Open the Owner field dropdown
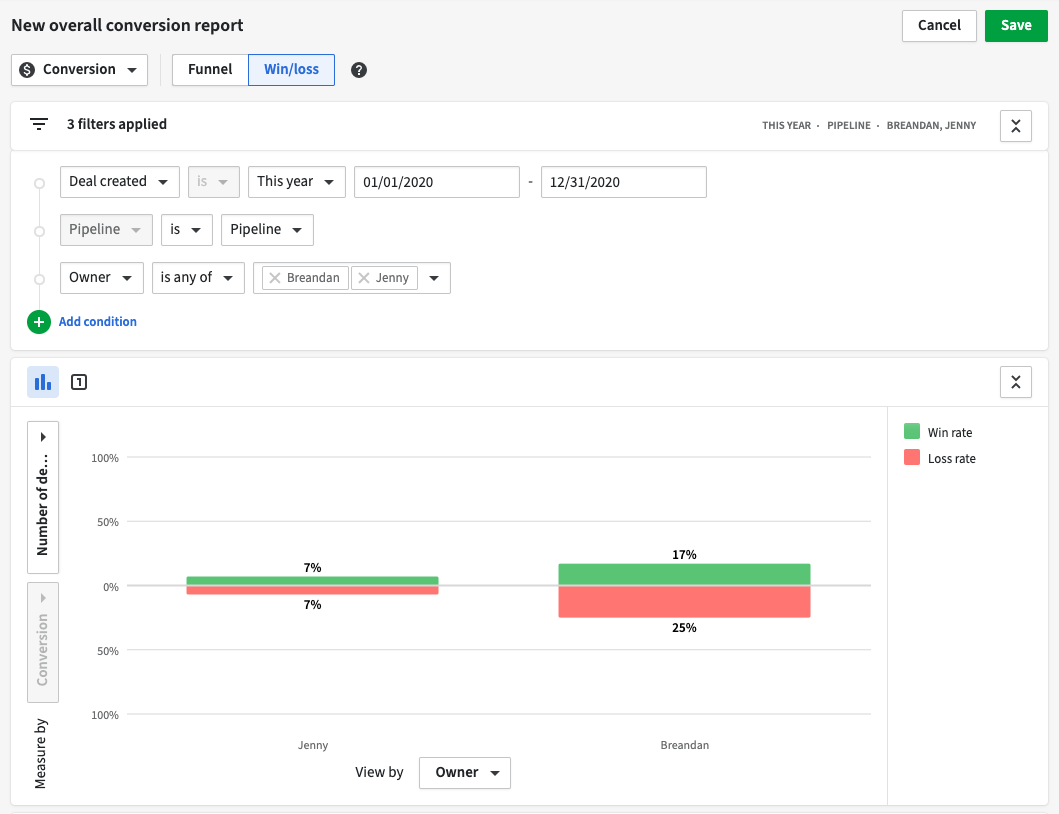 [102, 278]
